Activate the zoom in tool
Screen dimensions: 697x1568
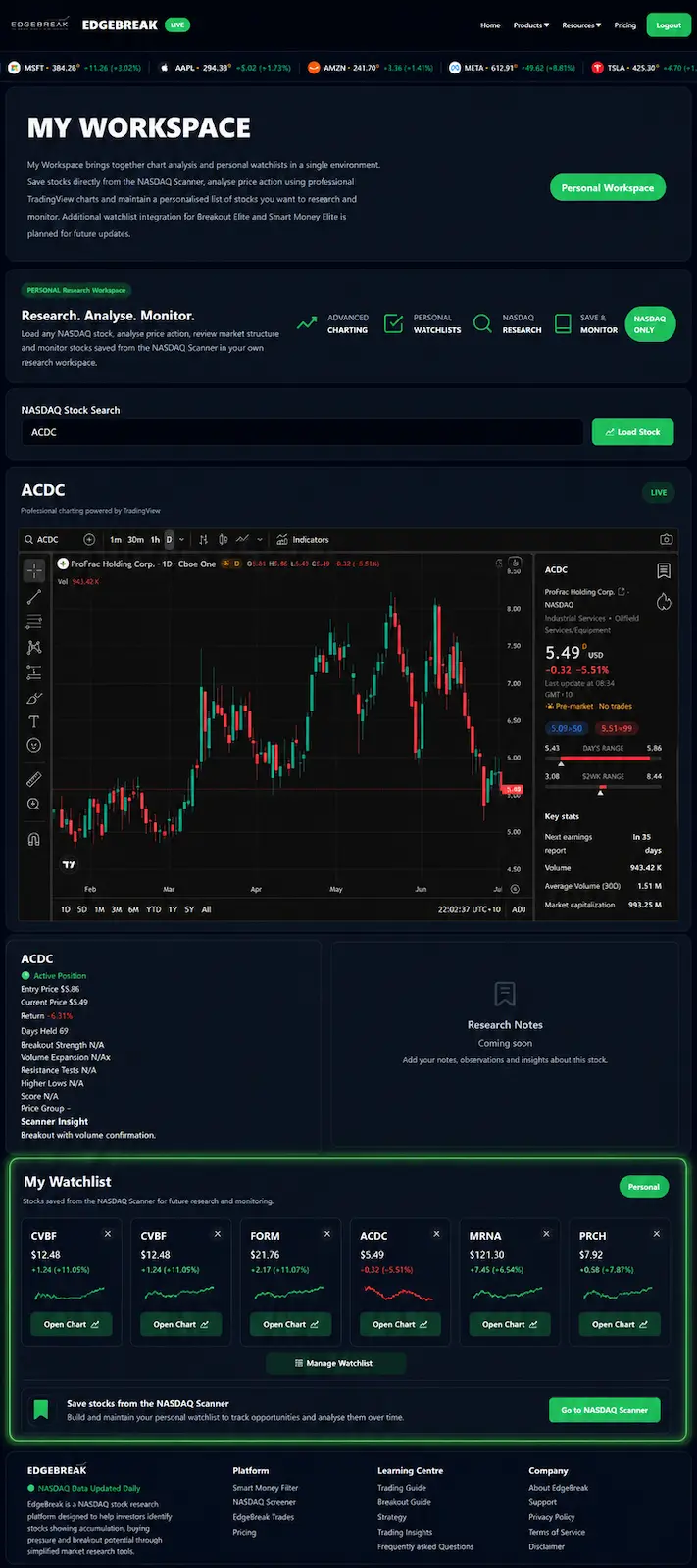tap(34, 804)
